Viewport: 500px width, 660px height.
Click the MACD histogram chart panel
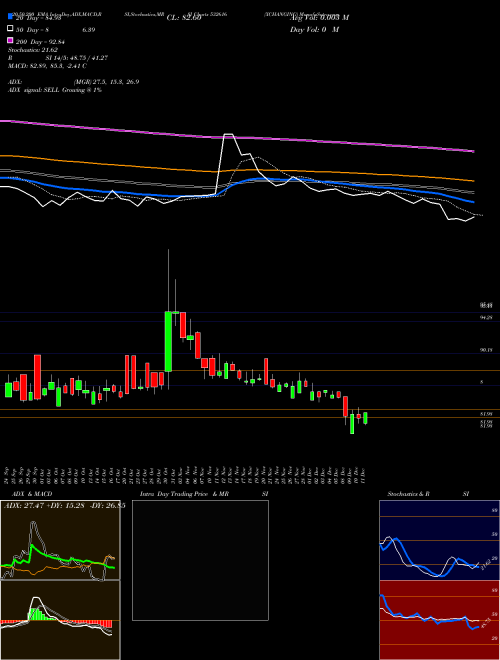tap(60, 620)
